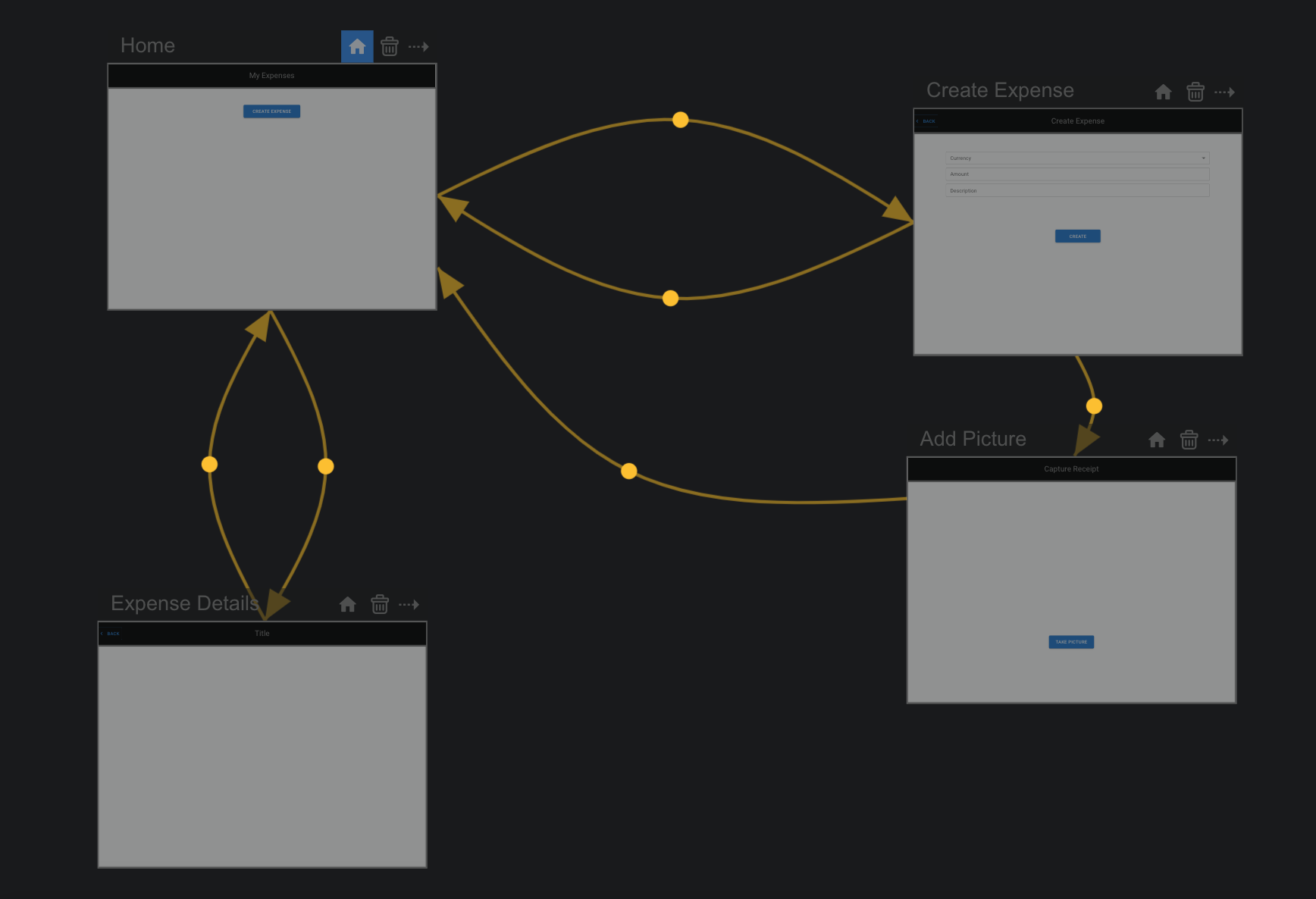The image size is (1316, 899).
Task: Click the Description input field
Action: 1076,191
